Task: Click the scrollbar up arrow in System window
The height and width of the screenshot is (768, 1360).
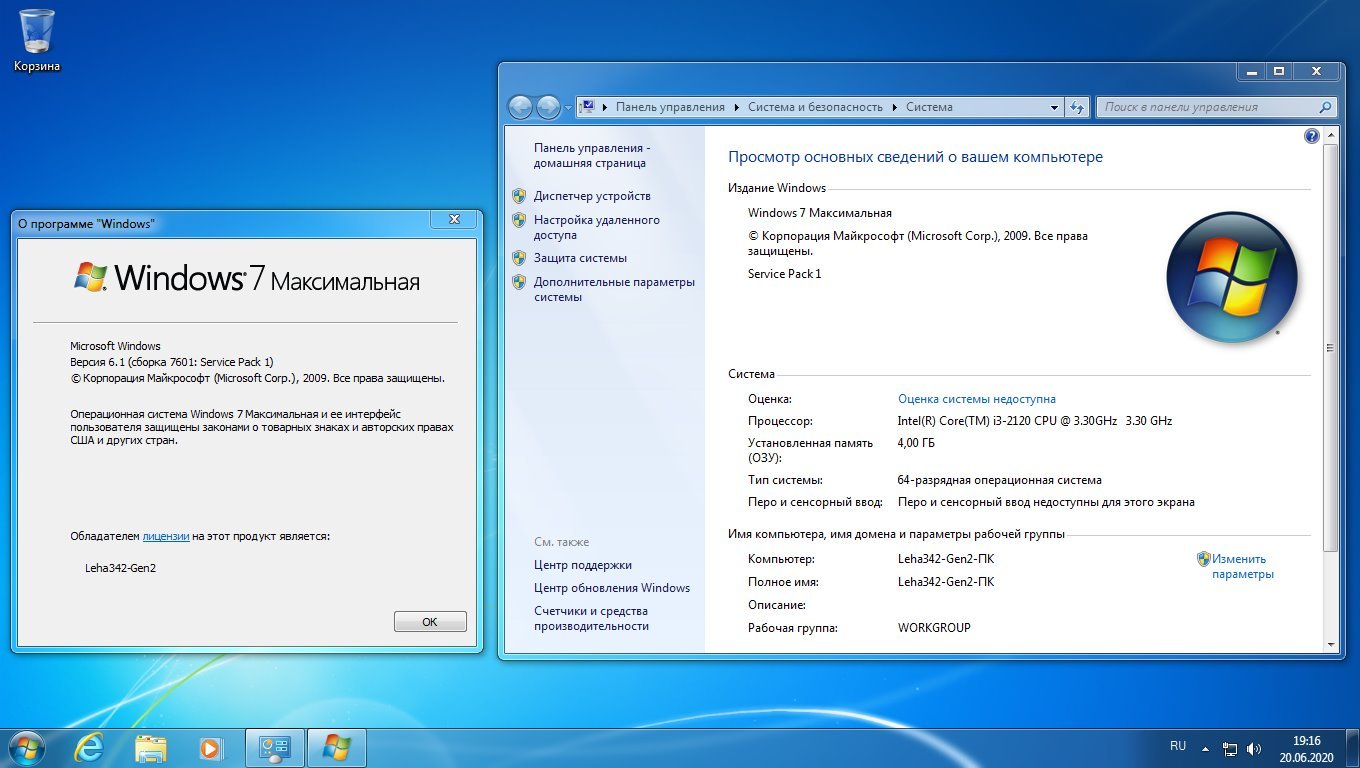Action: [1330, 134]
